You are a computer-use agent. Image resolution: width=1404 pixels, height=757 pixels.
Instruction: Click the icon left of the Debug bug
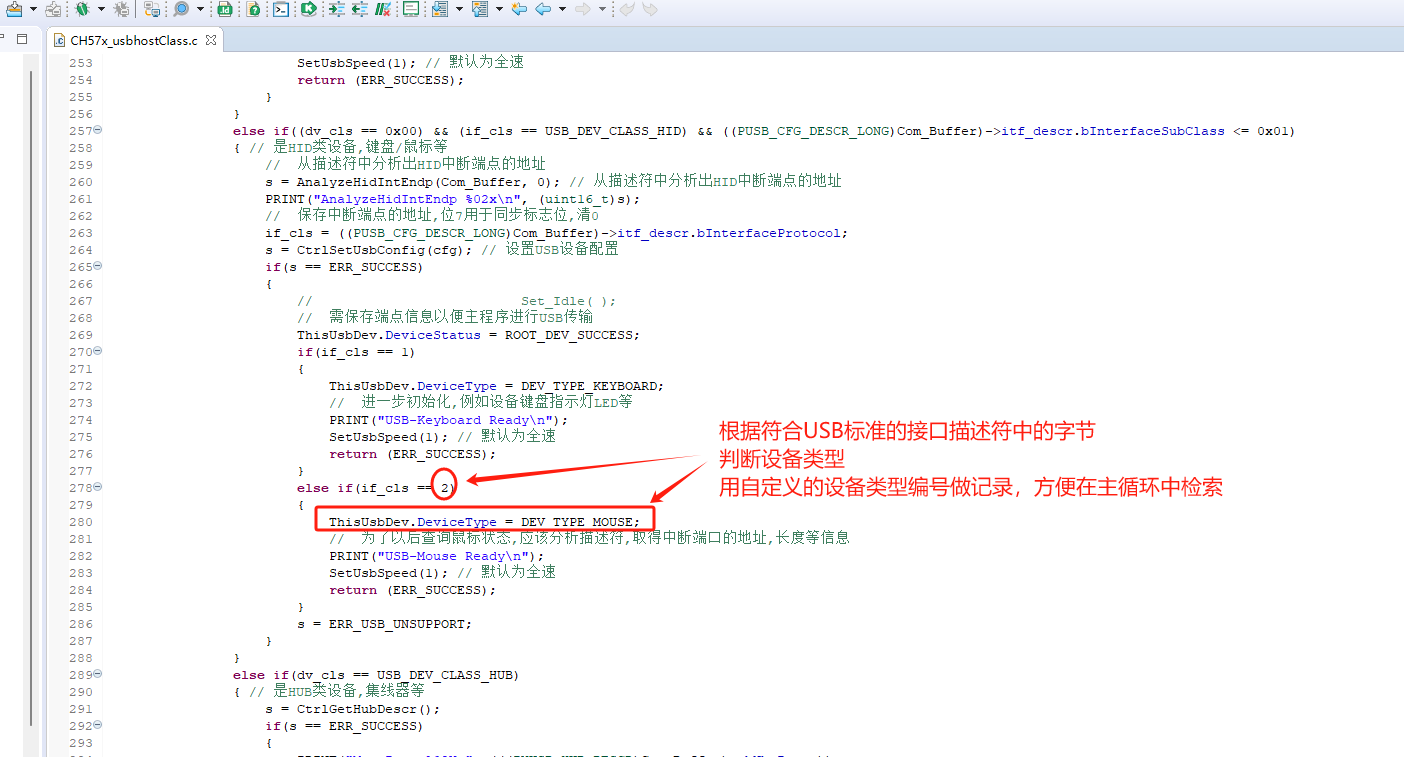click(53, 9)
